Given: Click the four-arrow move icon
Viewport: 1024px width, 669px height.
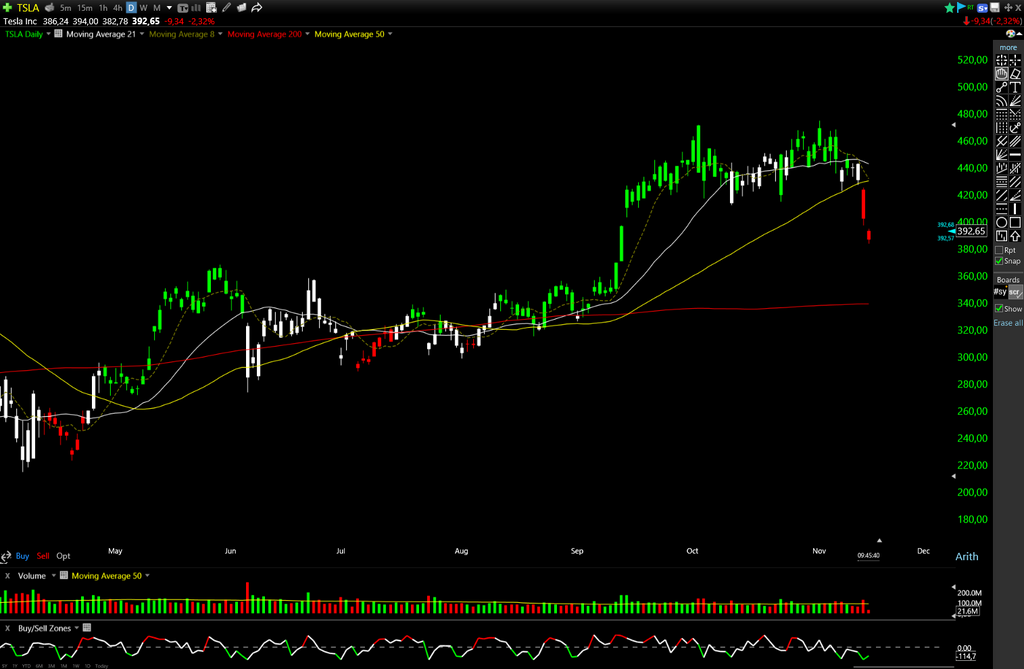Looking at the screenshot, I should [x=1008, y=8].
